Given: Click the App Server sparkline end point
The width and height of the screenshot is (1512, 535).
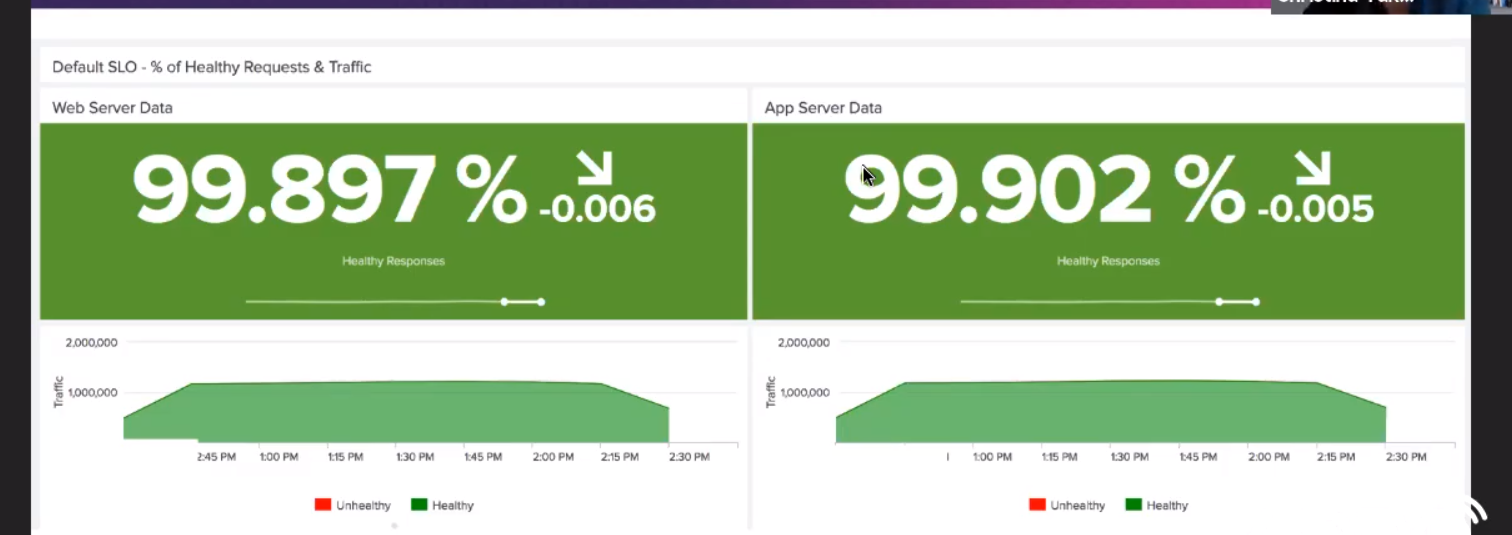Looking at the screenshot, I should [1256, 301].
